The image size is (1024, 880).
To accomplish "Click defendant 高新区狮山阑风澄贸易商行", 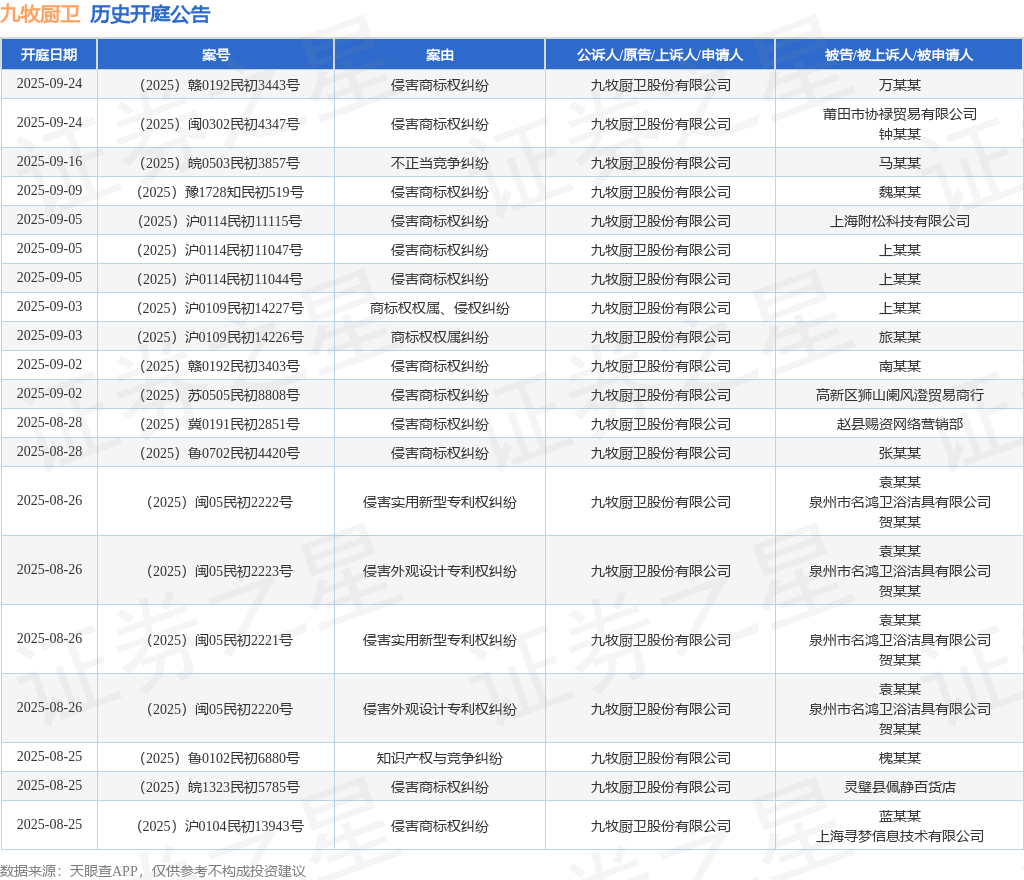I will point(899,396).
